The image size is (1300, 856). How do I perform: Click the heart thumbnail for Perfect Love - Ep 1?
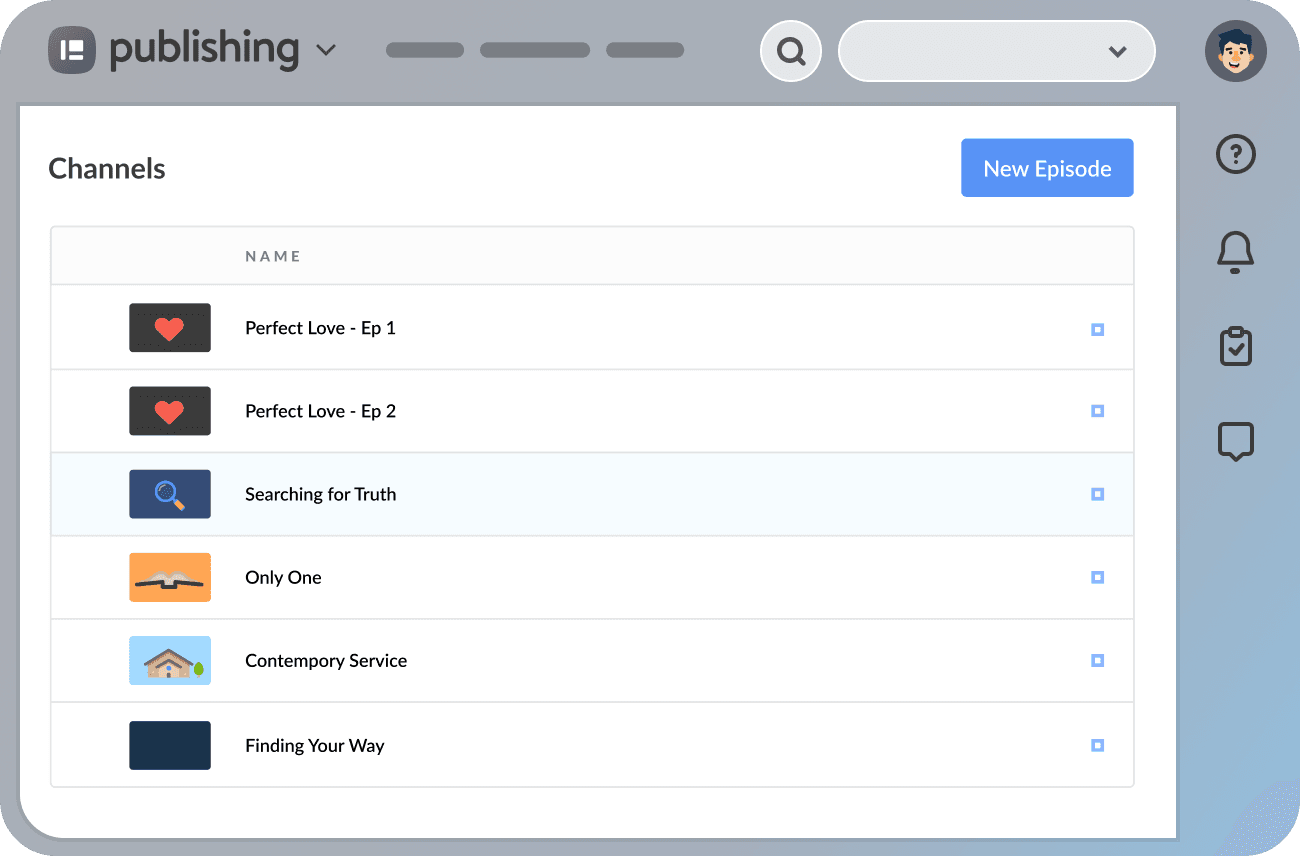point(170,327)
